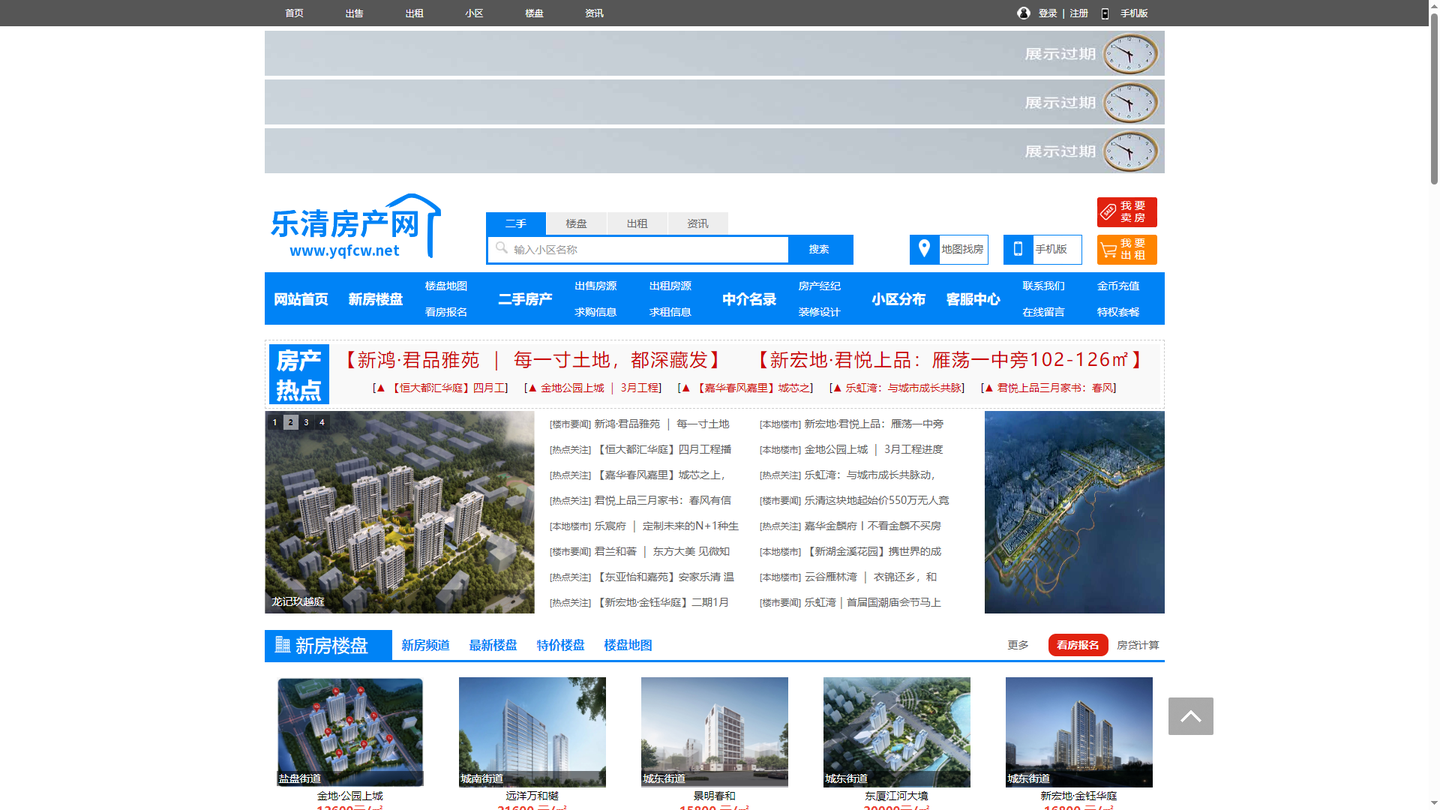The height and width of the screenshot is (810, 1440).
Task: Open 小区分布 in the blue navigation bar
Action: [899, 299]
